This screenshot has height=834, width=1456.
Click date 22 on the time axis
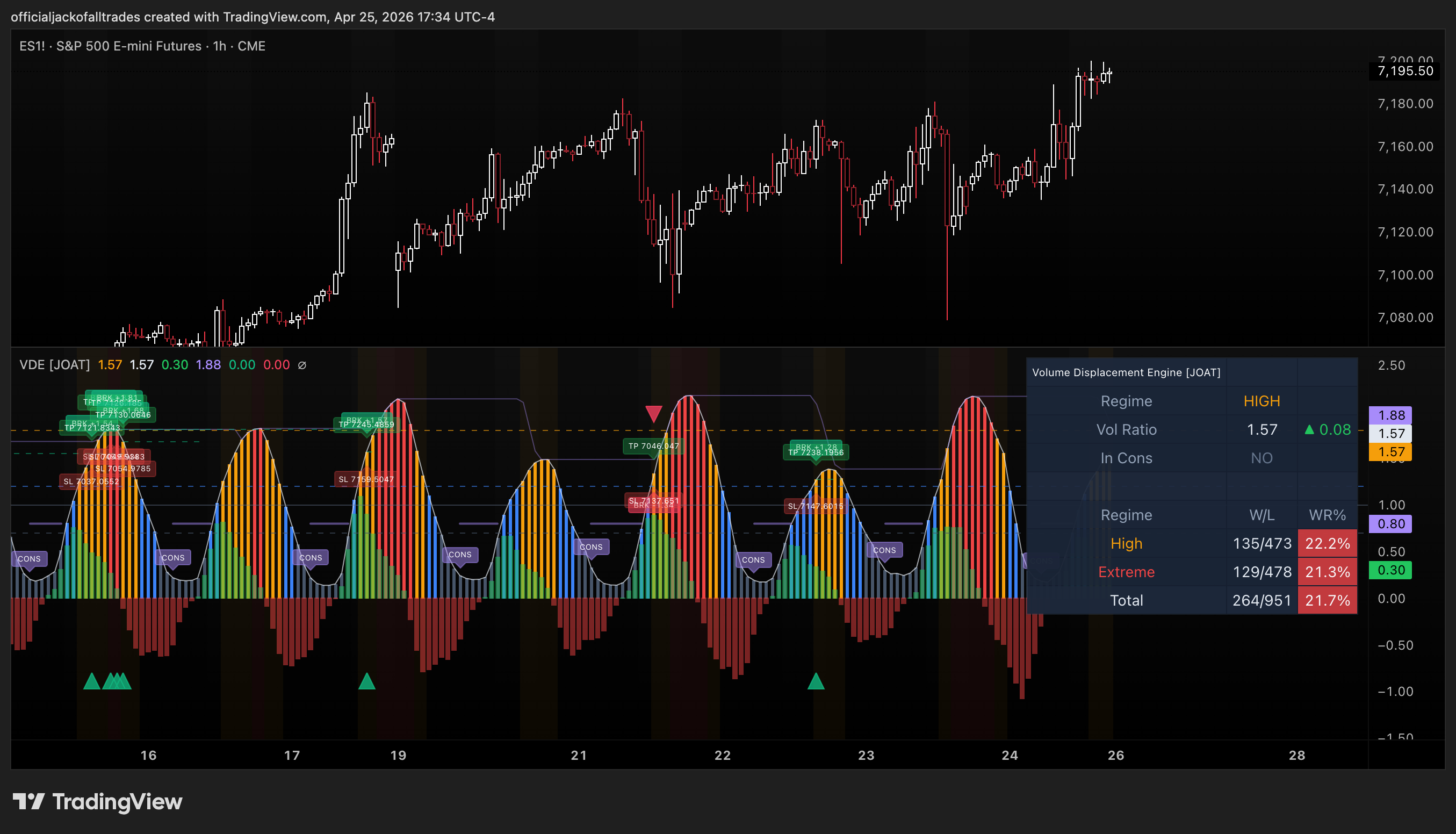722,755
